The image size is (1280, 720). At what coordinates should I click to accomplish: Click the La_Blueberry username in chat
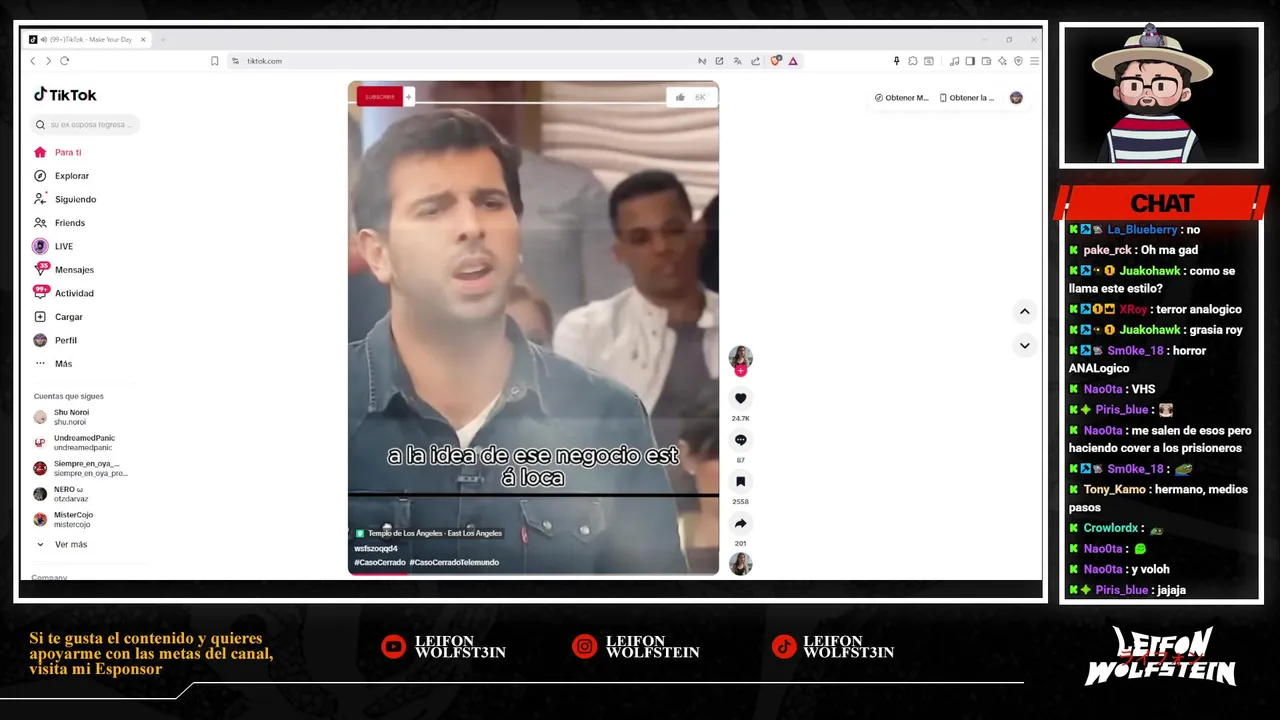coord(1142,230)
